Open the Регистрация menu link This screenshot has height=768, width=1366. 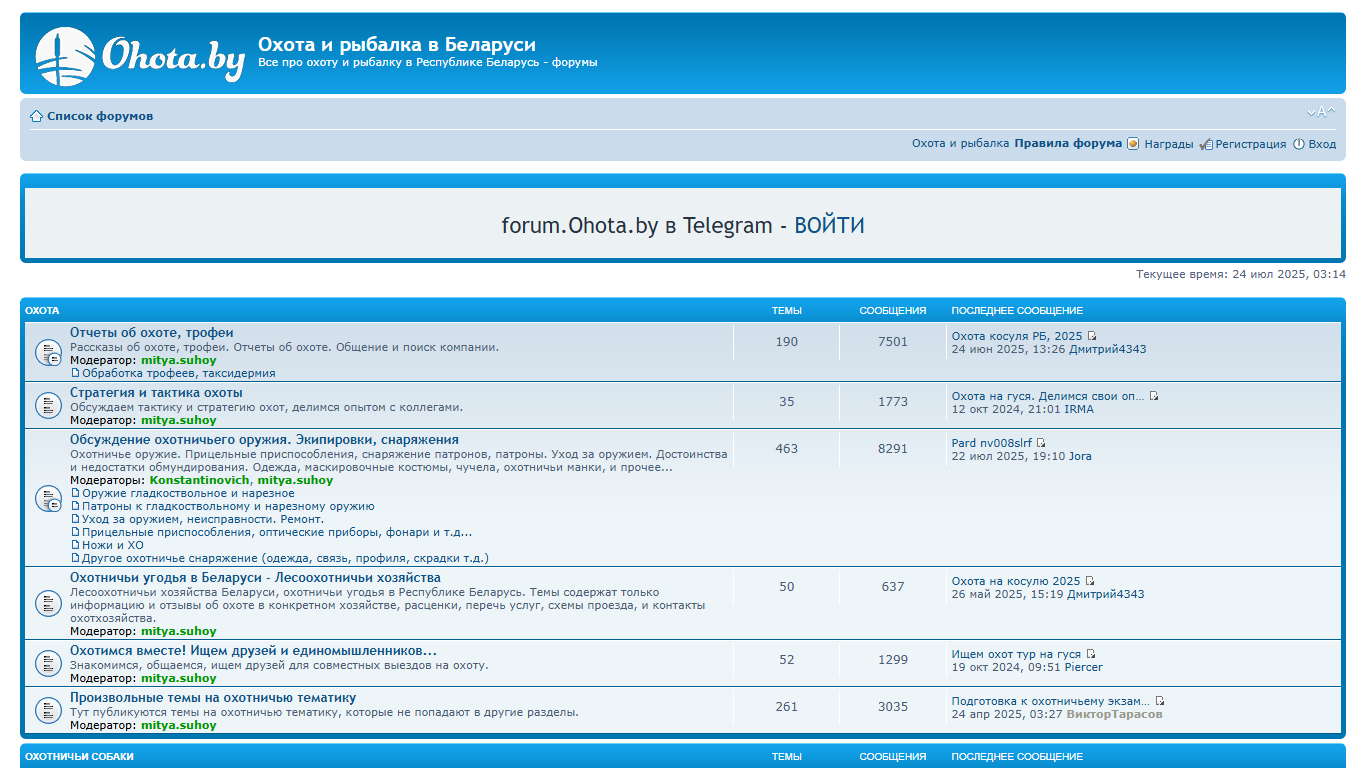pos(1251,144)
